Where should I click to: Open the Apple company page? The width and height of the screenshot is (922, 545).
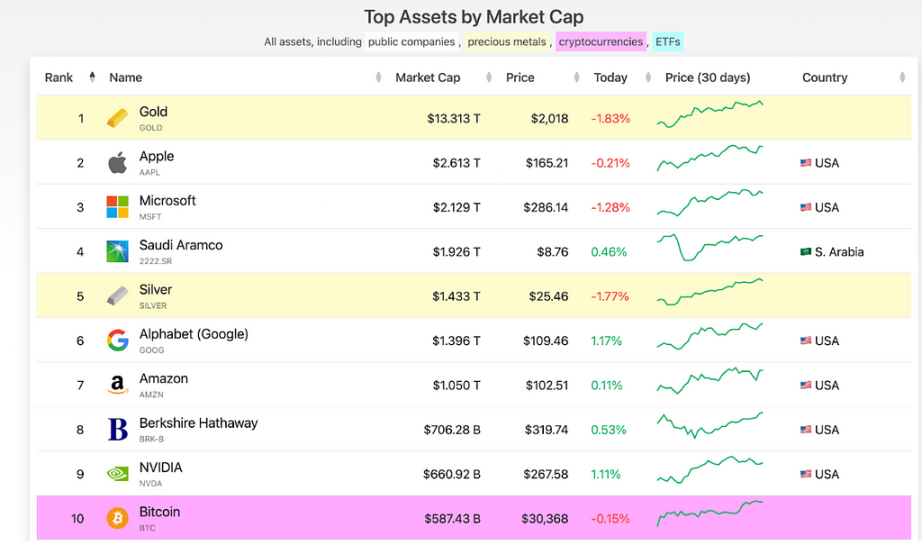[156, 156]
